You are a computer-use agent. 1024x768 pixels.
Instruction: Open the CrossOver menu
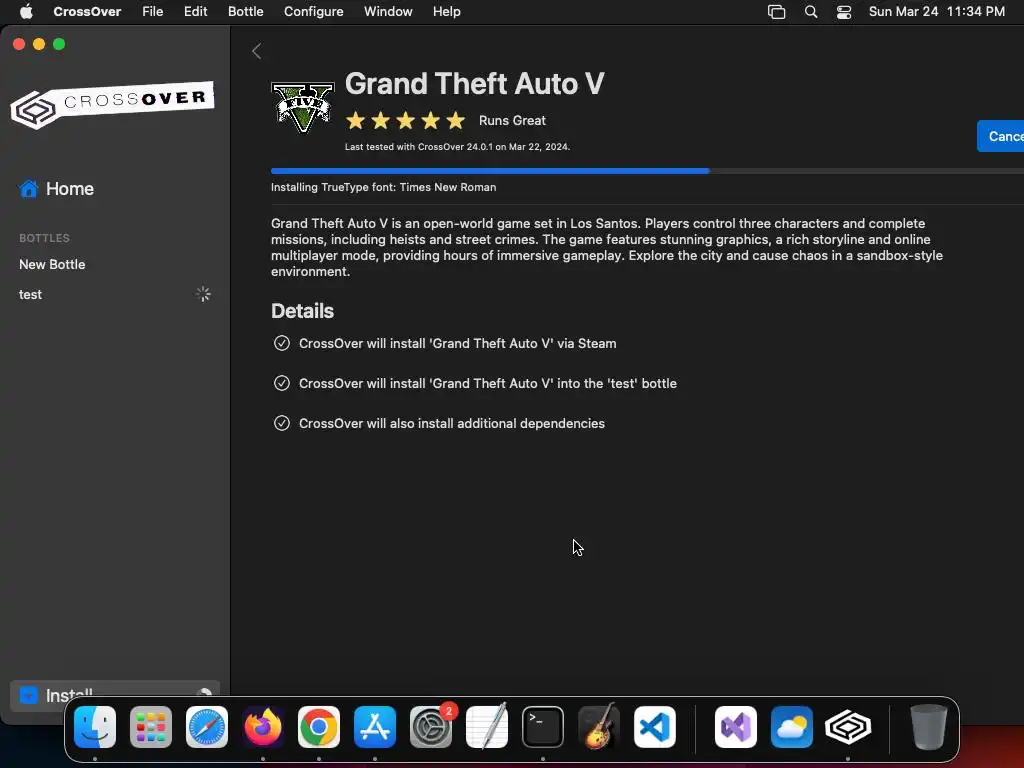(87, 11)
